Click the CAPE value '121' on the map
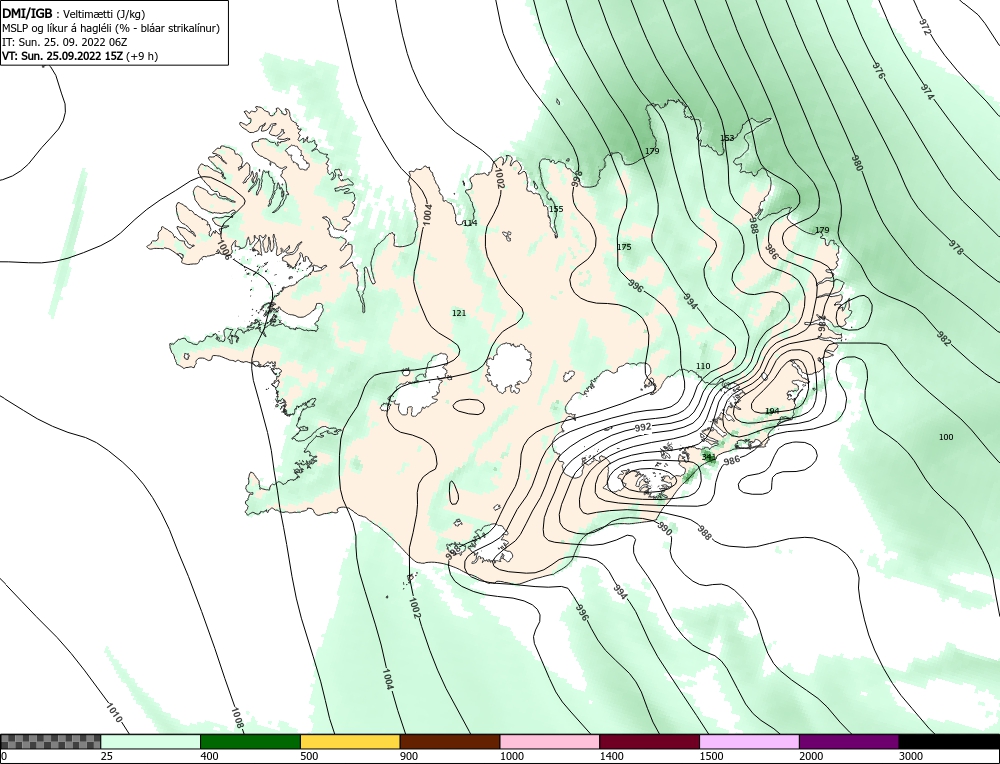This screenshot has width=1000, height=764. click(459, 313)
